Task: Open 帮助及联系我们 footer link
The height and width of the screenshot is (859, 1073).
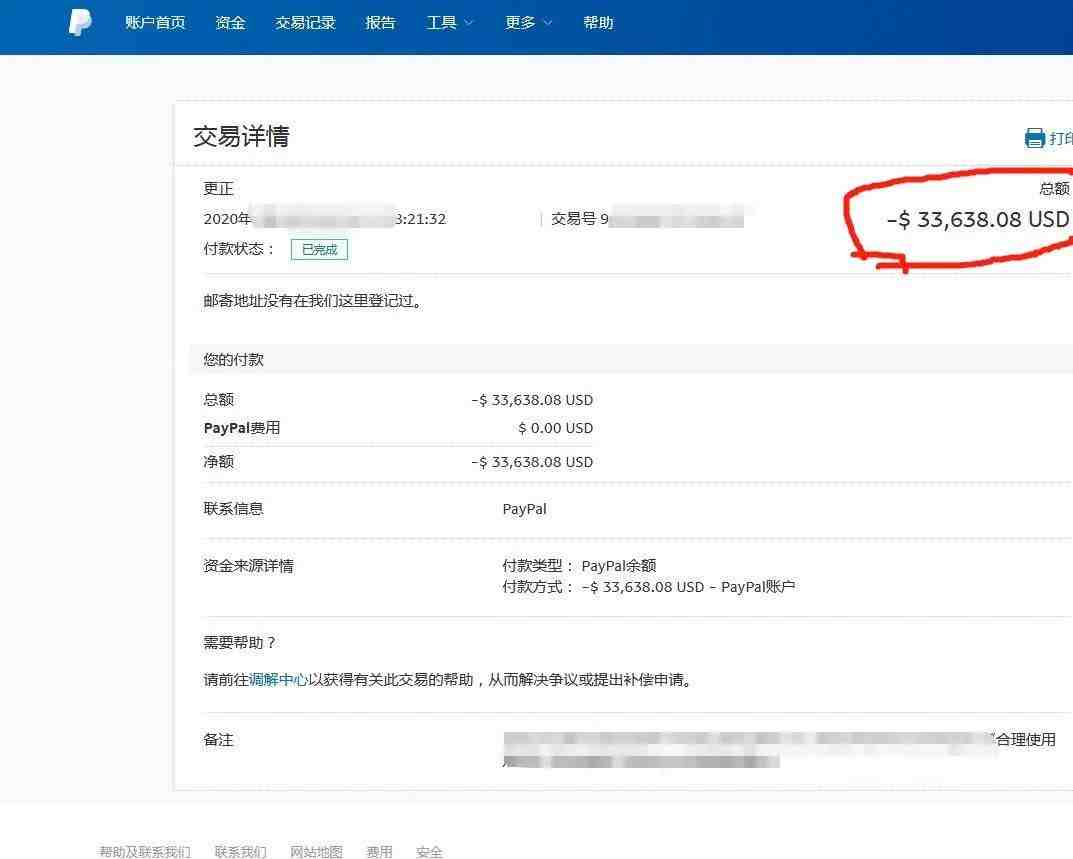Action: coord(144,851)
